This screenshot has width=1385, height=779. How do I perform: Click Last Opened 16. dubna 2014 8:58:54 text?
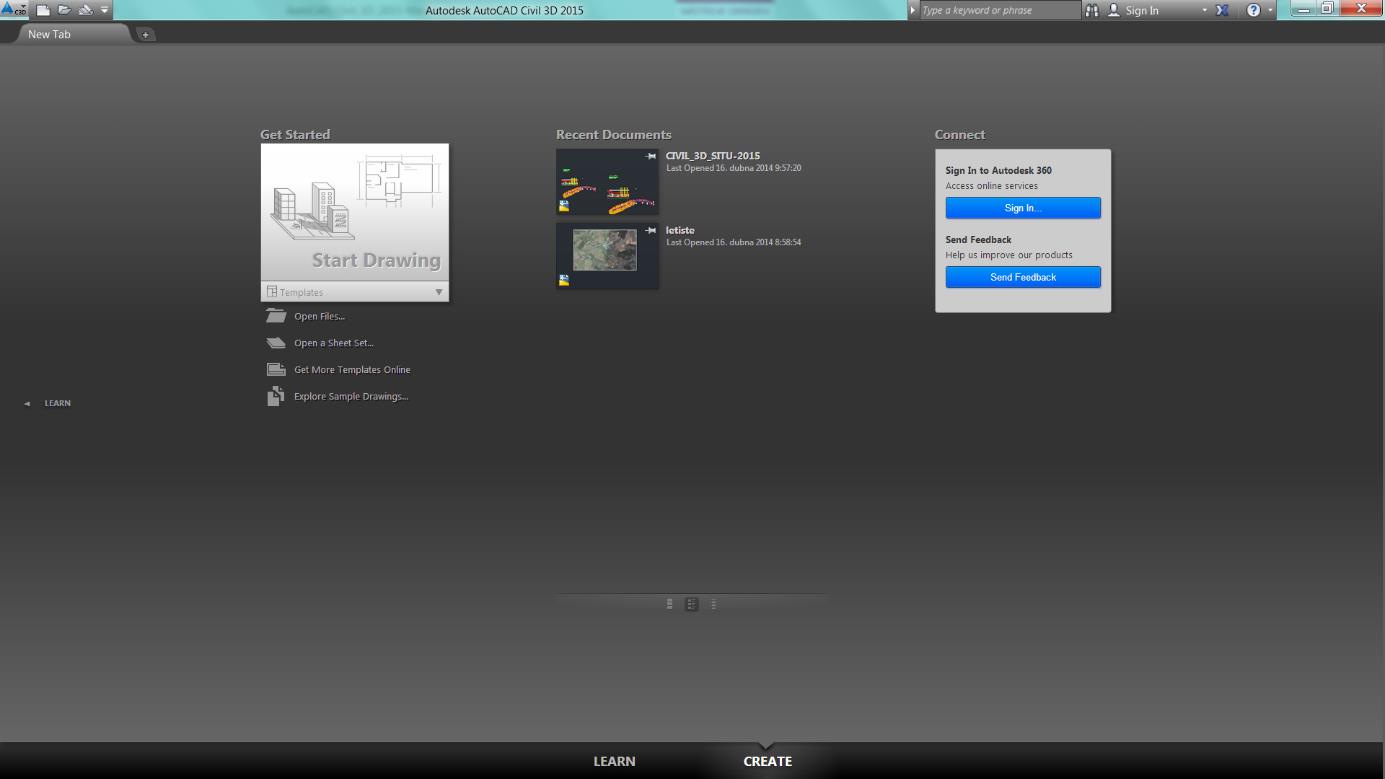pyautogui.click(x=733, y=242)
